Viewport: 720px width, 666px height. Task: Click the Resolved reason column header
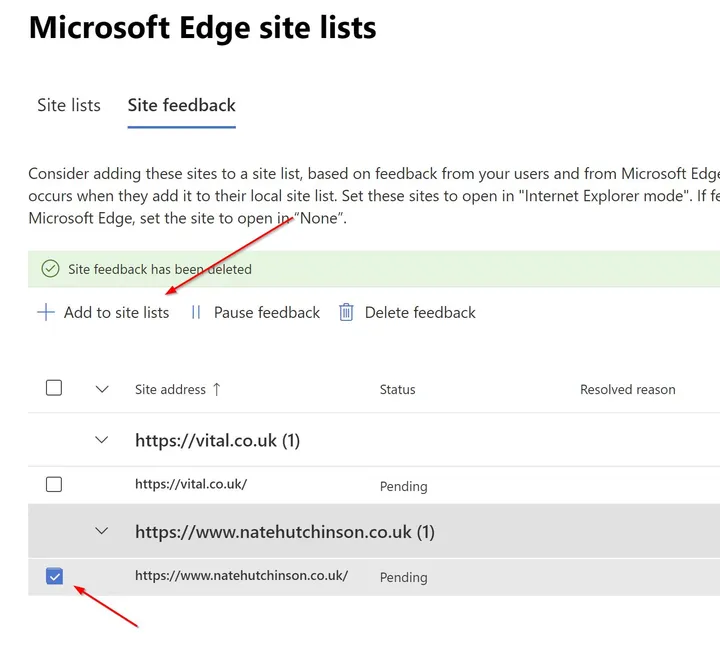628,389
